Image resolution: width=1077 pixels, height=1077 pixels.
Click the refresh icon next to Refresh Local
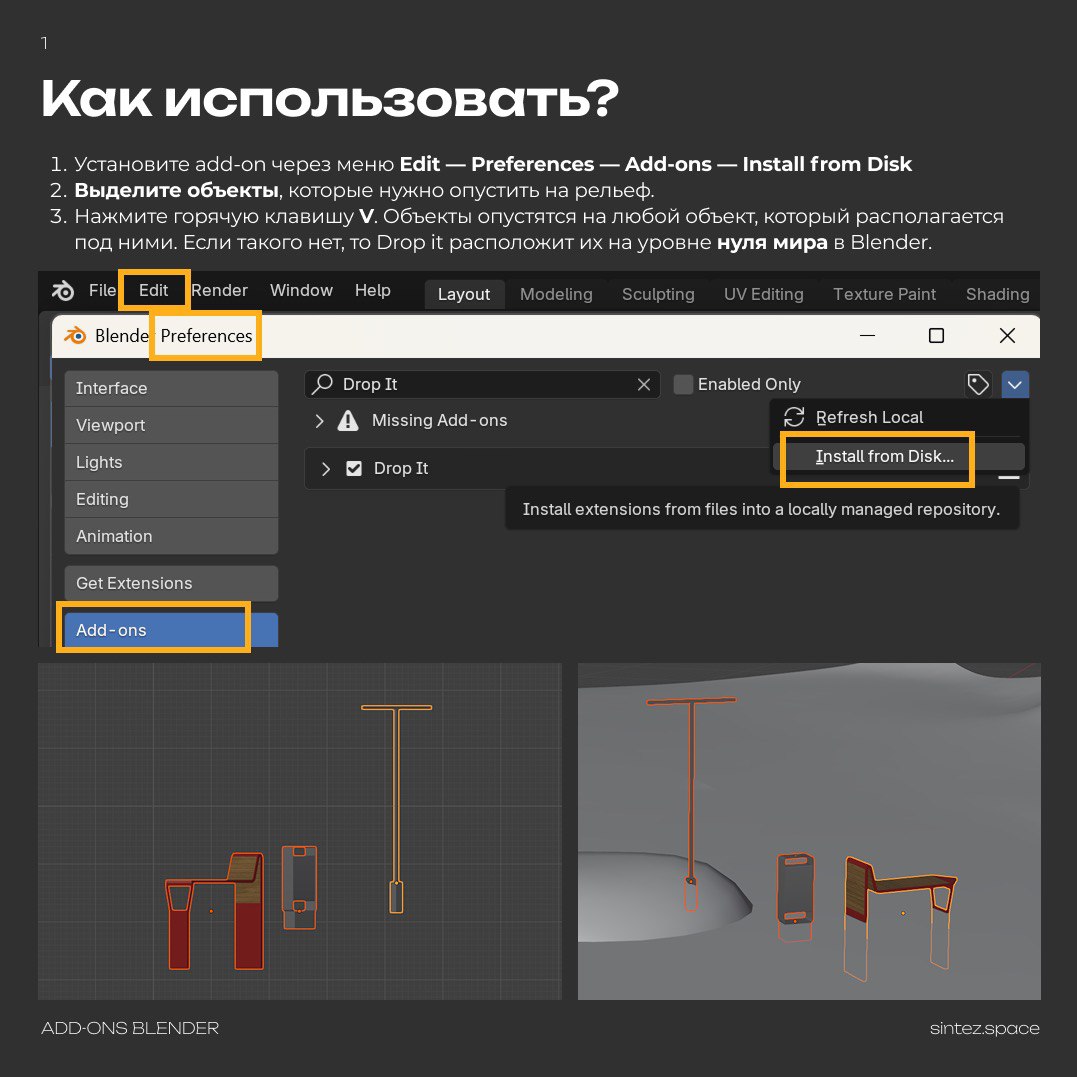pyautogui.click(x=793, y=417)
